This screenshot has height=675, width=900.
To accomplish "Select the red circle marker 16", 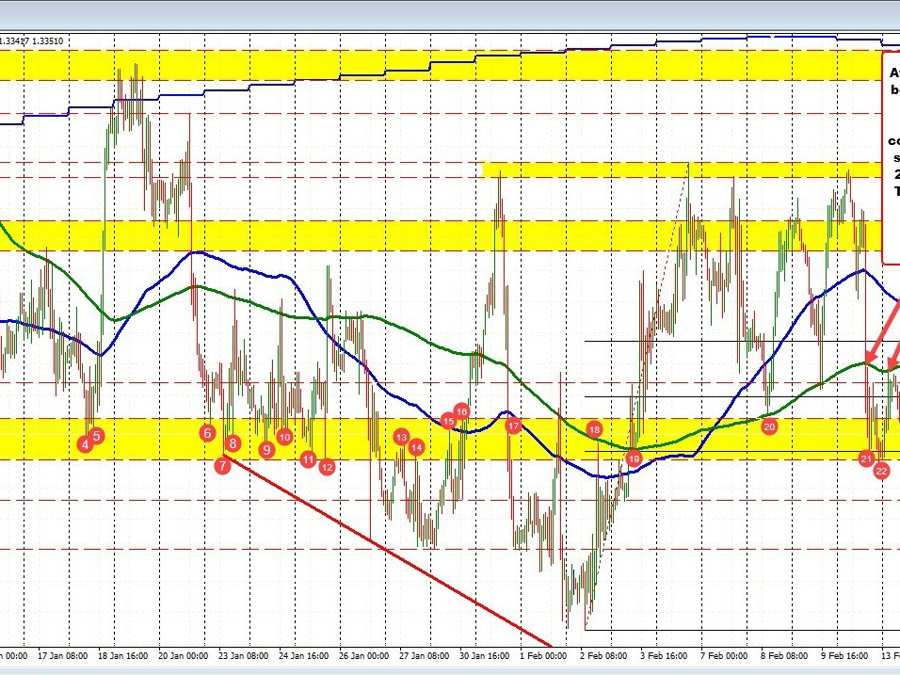I will pos(462,411).
